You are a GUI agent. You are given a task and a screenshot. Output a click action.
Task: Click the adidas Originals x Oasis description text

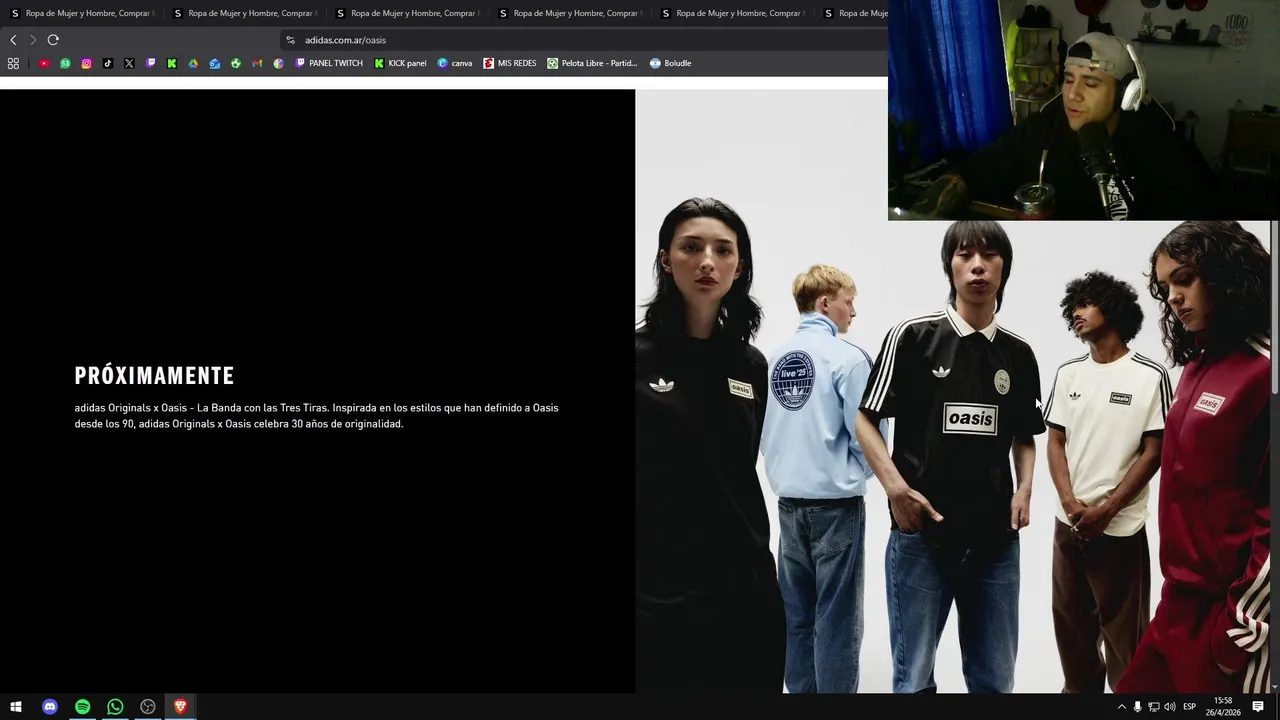pos(316,416)
